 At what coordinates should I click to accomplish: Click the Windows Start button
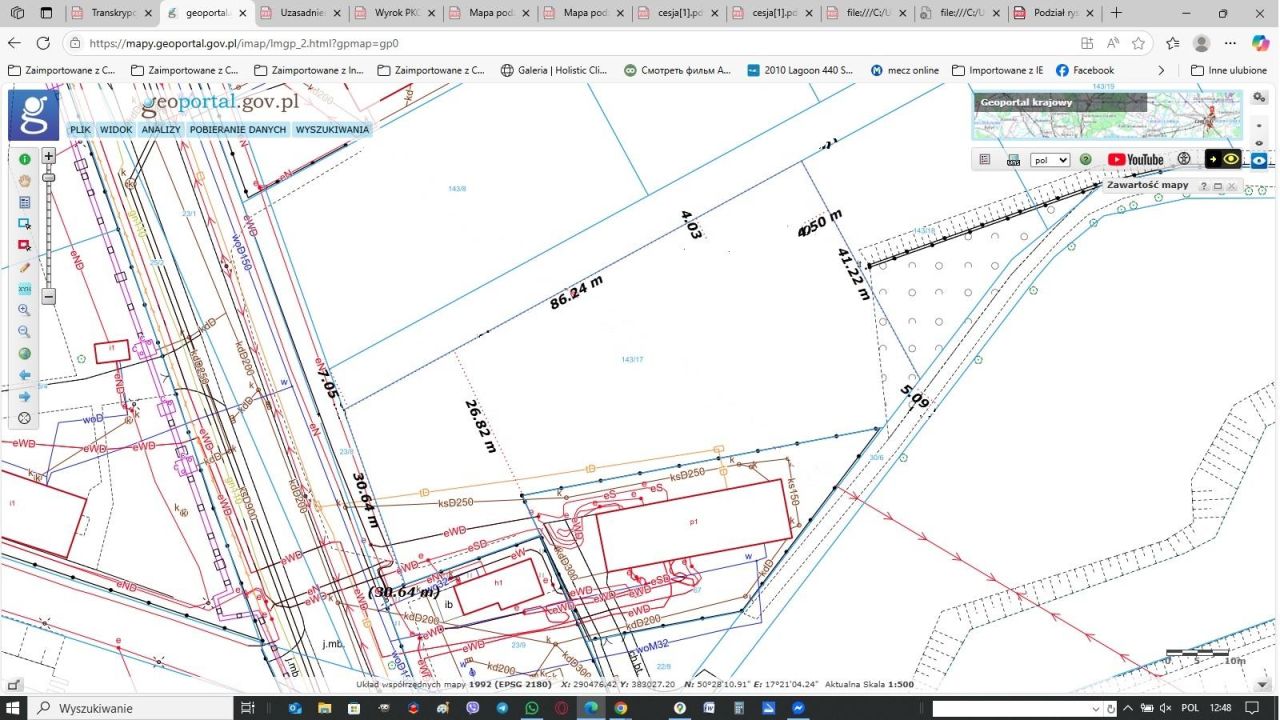[14, 708]
